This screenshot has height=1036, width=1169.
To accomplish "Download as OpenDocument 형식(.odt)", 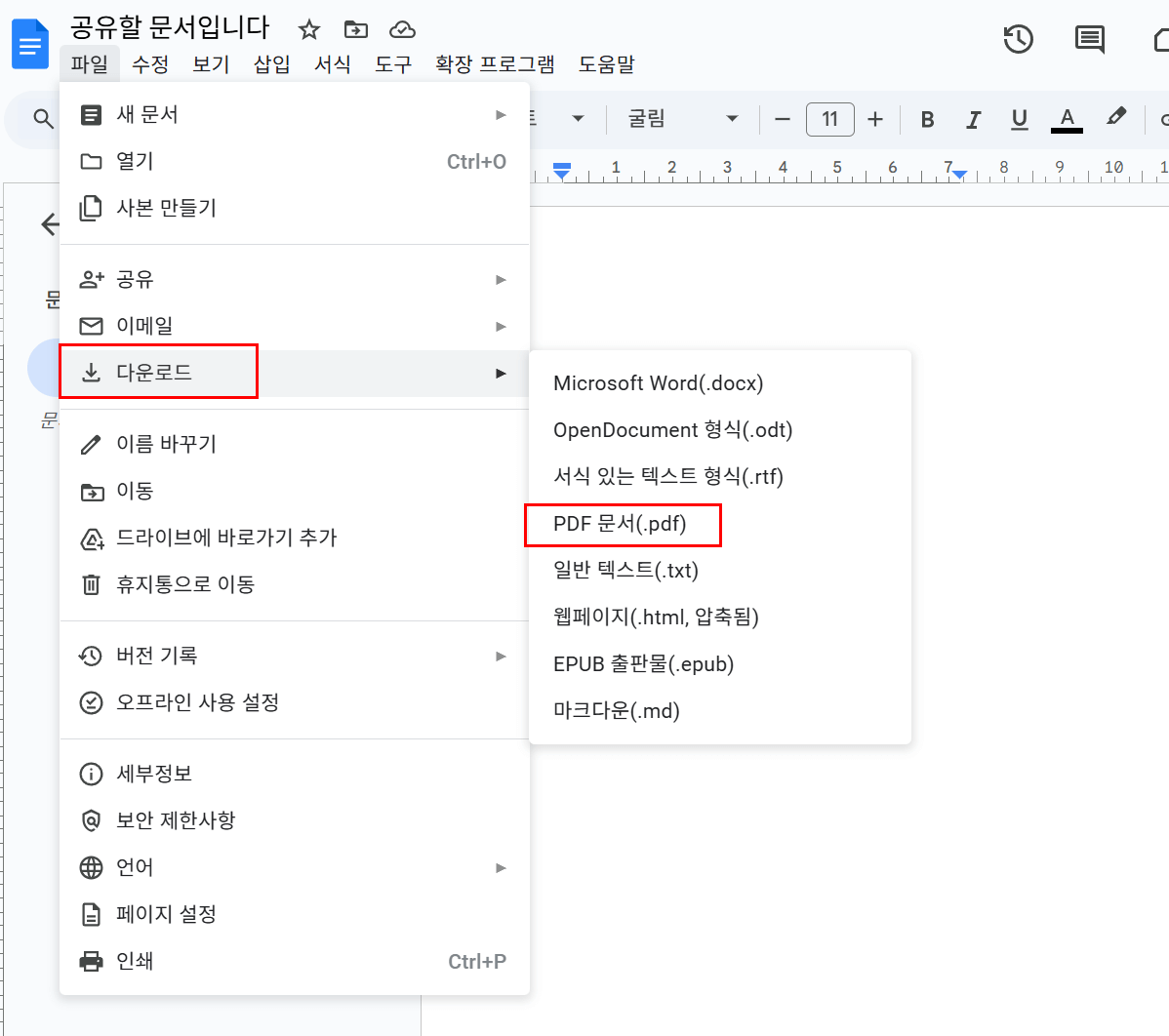I will pos(720,430).
